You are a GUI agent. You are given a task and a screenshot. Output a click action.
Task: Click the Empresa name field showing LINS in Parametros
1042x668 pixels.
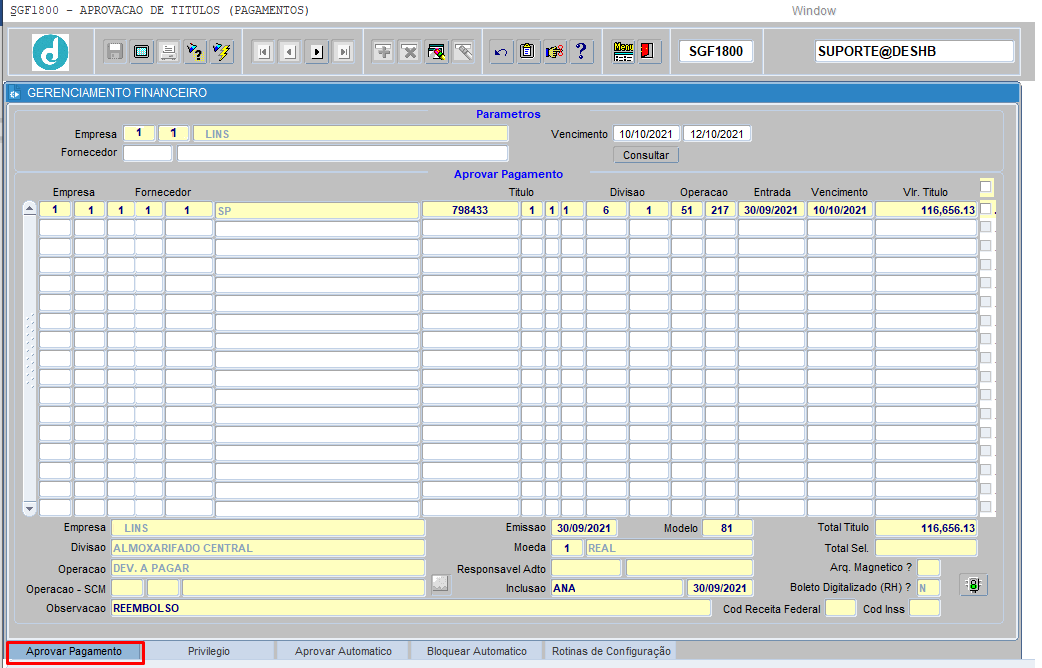[350, 134]
